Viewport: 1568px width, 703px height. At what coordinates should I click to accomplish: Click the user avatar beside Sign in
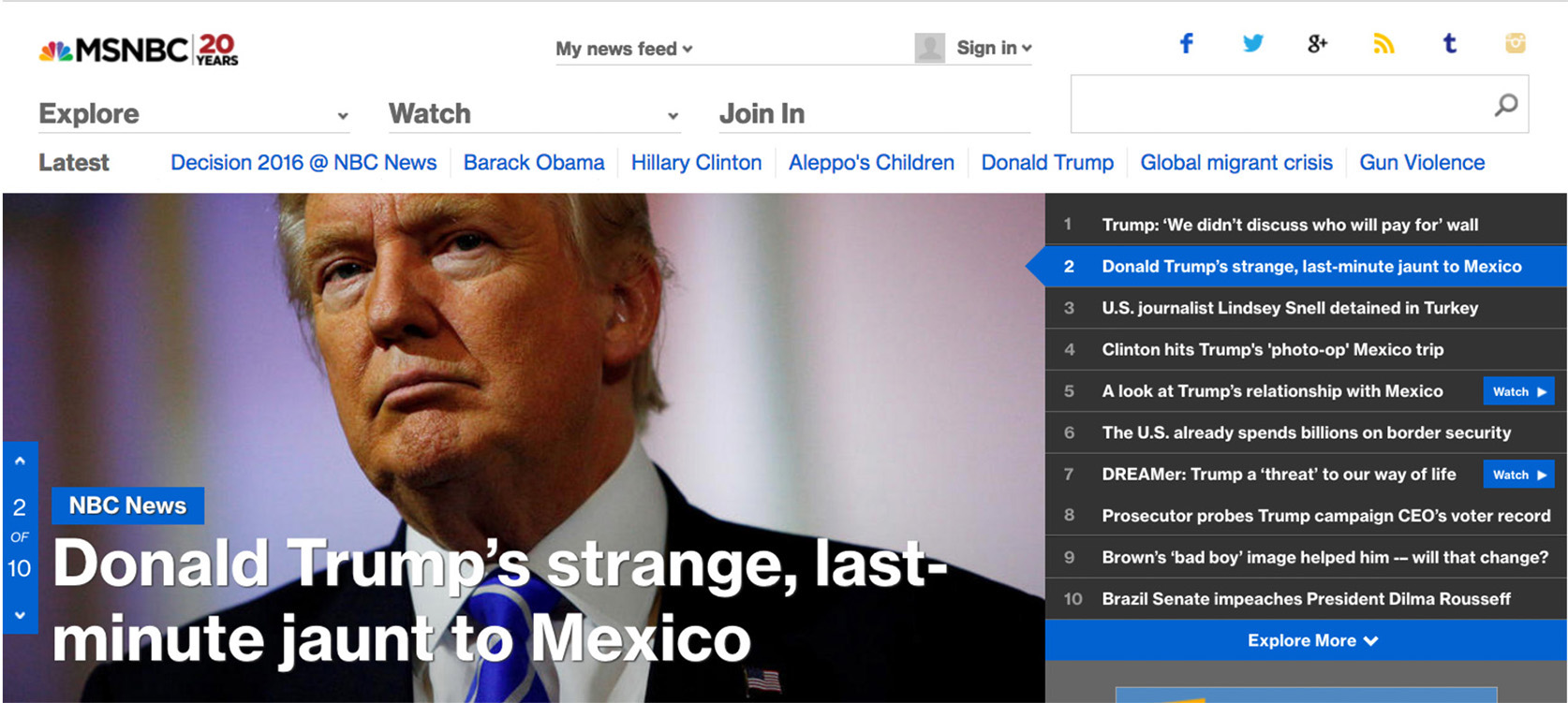coord(929,48)
